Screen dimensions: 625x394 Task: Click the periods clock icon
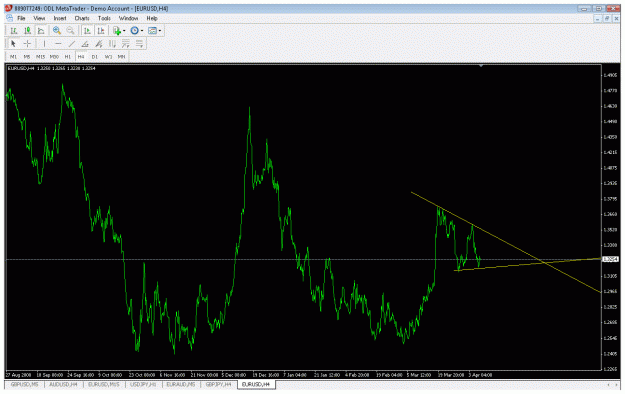click(x=135, y=31)
